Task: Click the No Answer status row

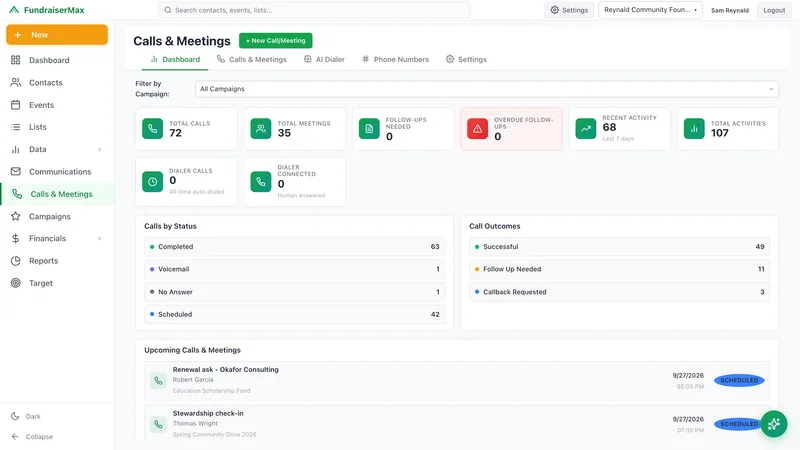Action: (294, 292)
